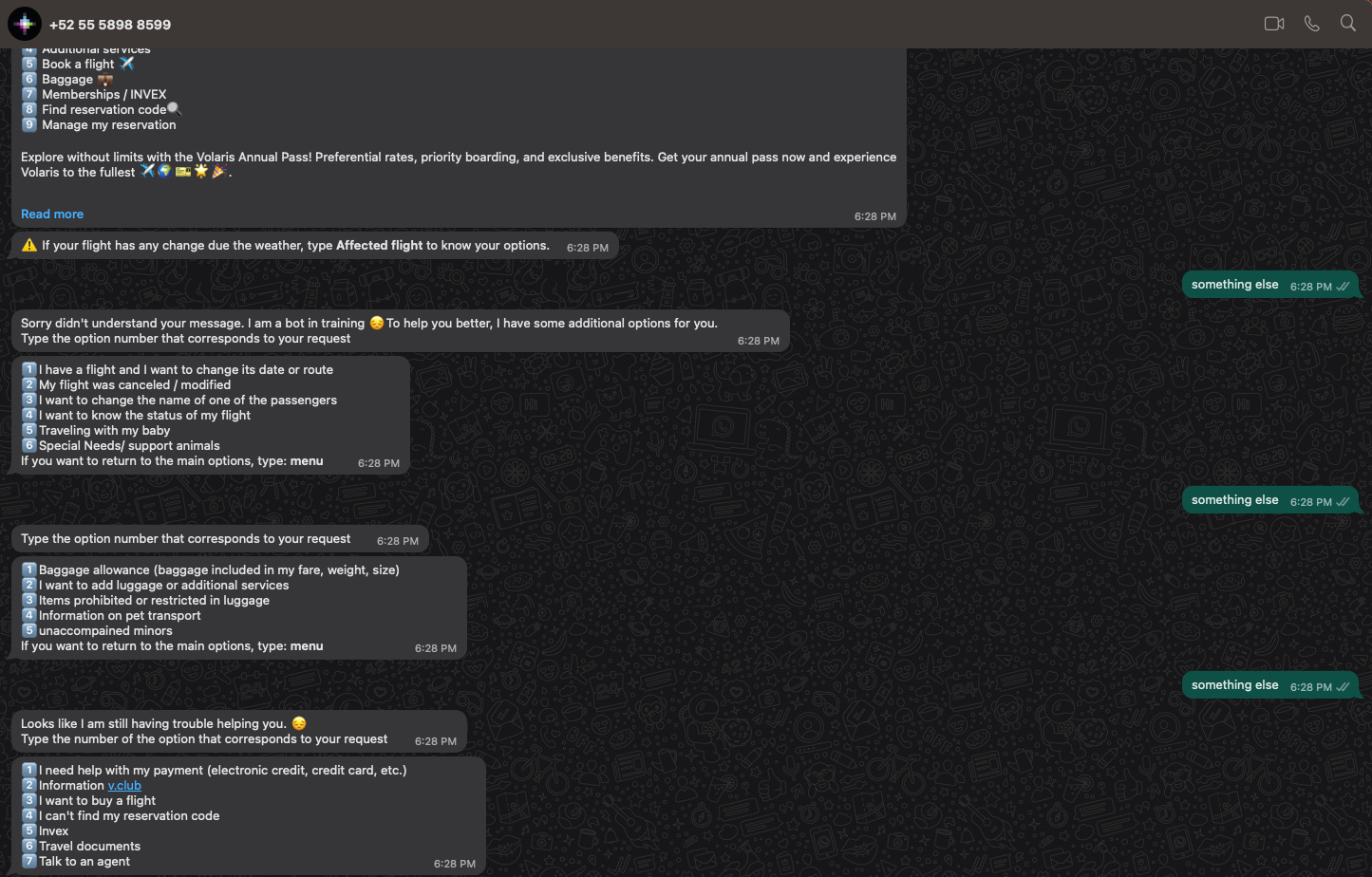Click 'Memberships / INVEX' option text
The height and width of the screenshot is (877, 1372).
coord(104,95)
